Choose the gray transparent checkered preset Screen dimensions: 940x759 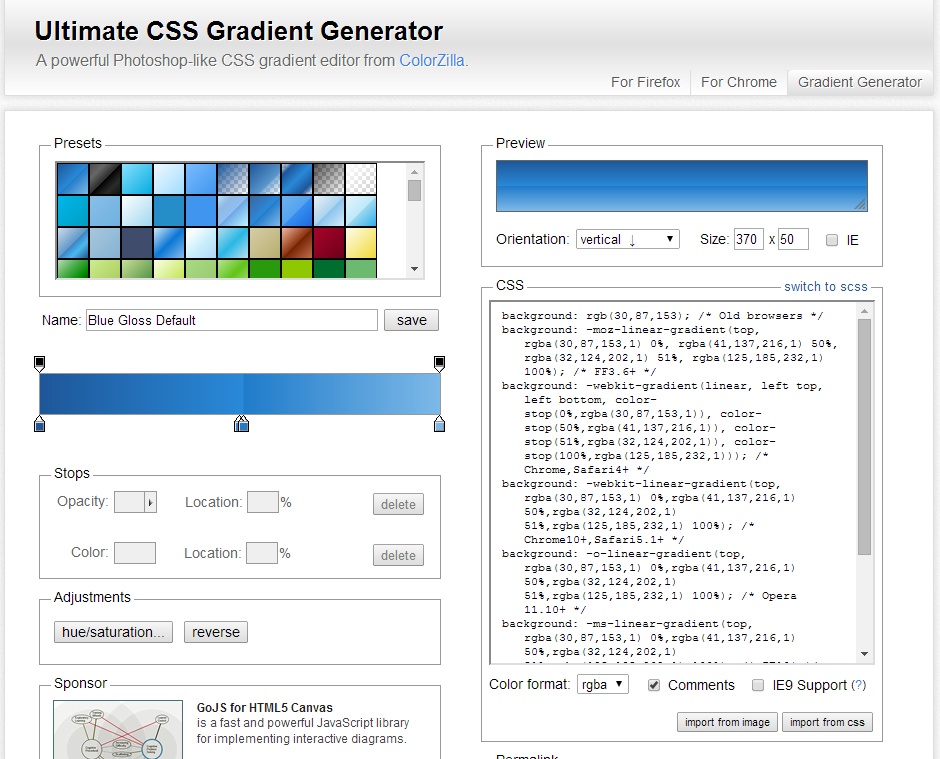tap(329, 179)
